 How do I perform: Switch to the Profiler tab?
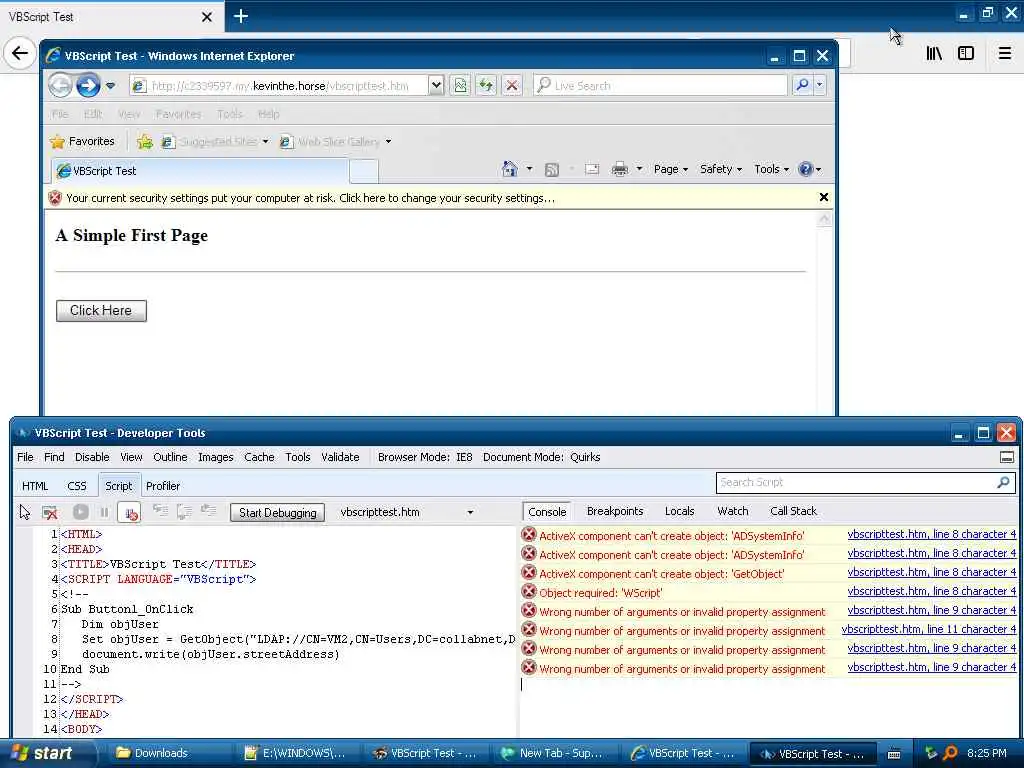click(x=163, y=486)
